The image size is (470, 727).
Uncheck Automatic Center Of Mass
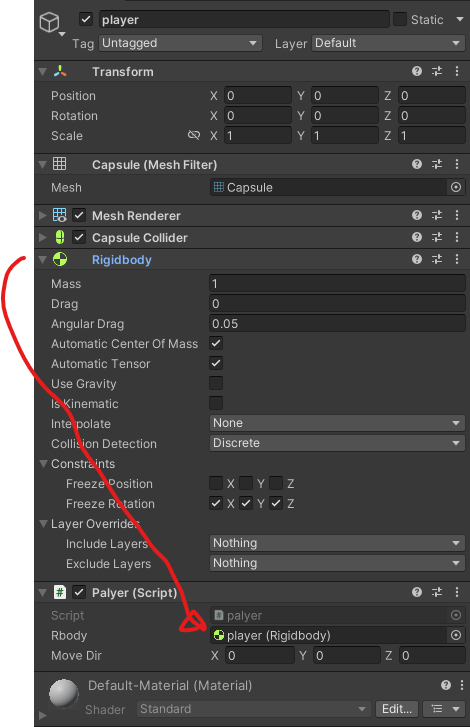(216, 344)
